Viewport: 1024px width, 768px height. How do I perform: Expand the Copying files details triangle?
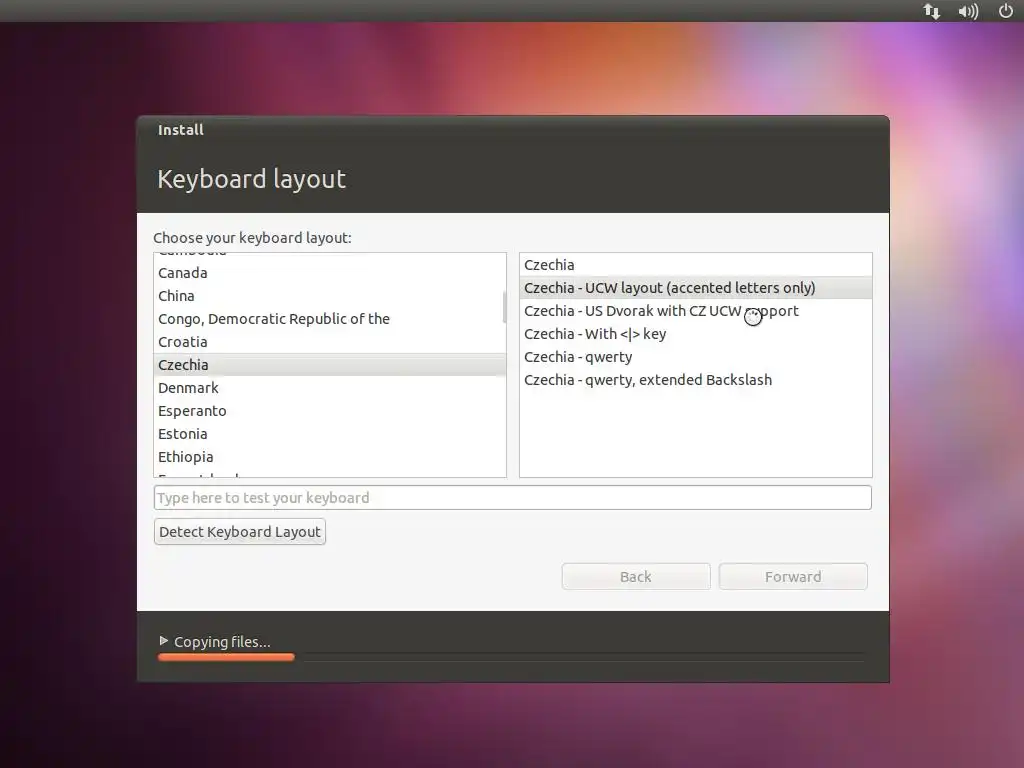[163, 641]
